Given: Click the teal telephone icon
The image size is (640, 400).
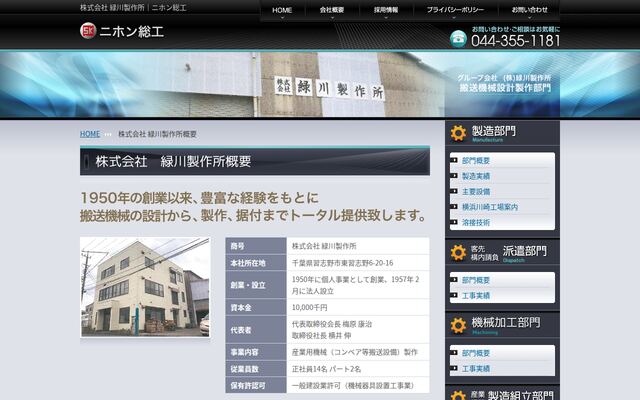Looking at the screenshot, I should tap(458, 39).
